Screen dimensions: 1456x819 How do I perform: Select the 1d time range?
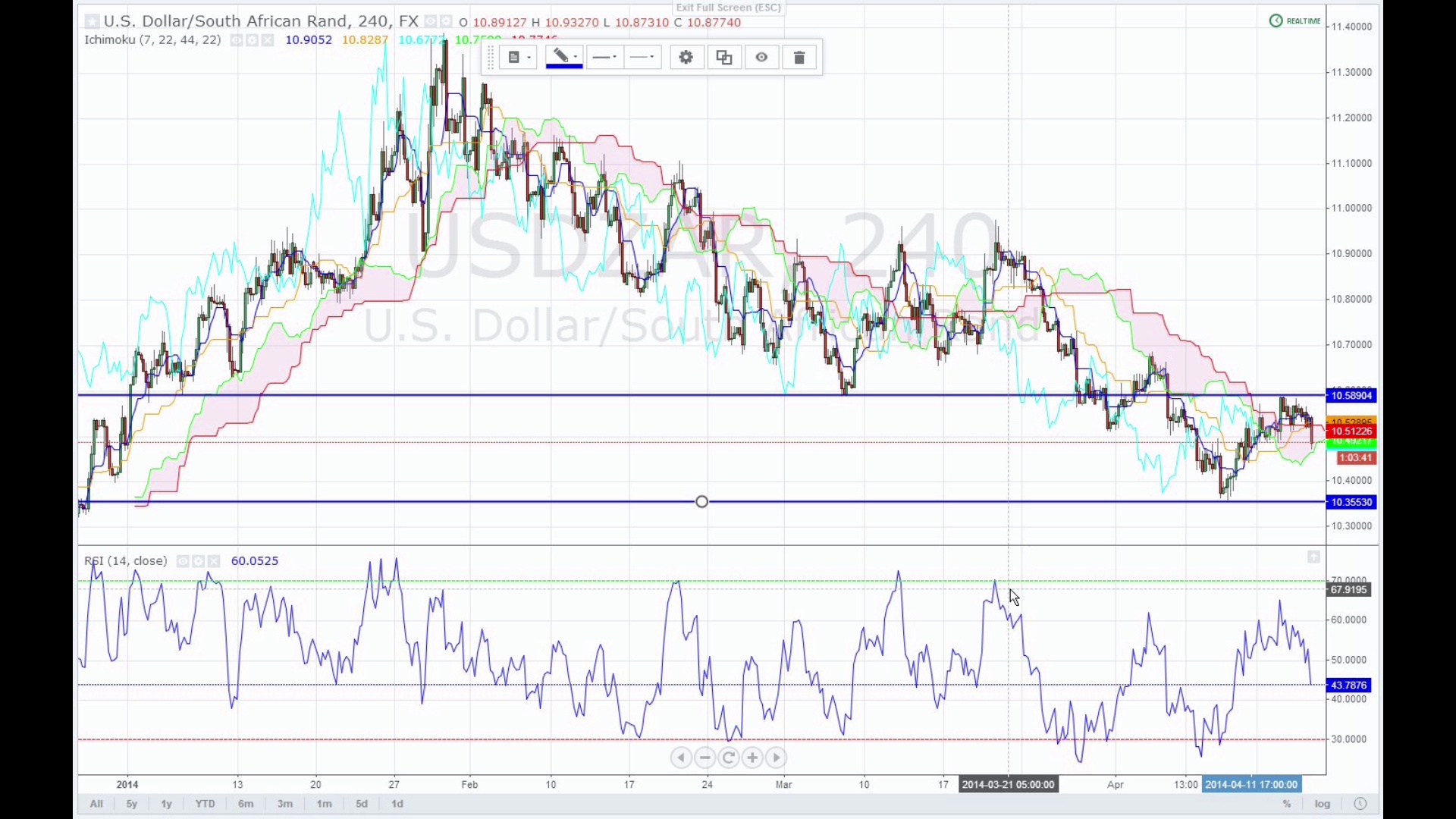(397, 804)
